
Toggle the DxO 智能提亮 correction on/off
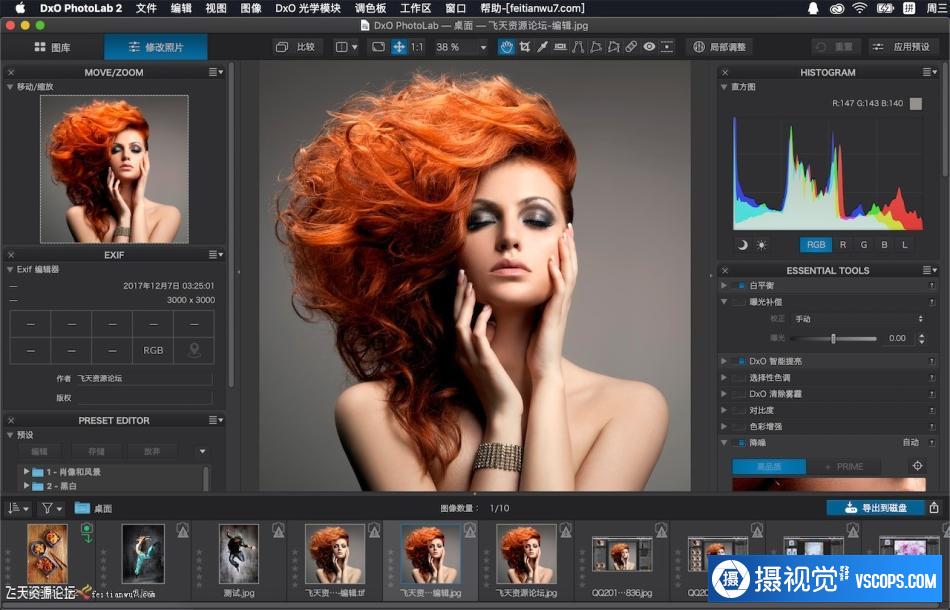(x=741, y=361)
